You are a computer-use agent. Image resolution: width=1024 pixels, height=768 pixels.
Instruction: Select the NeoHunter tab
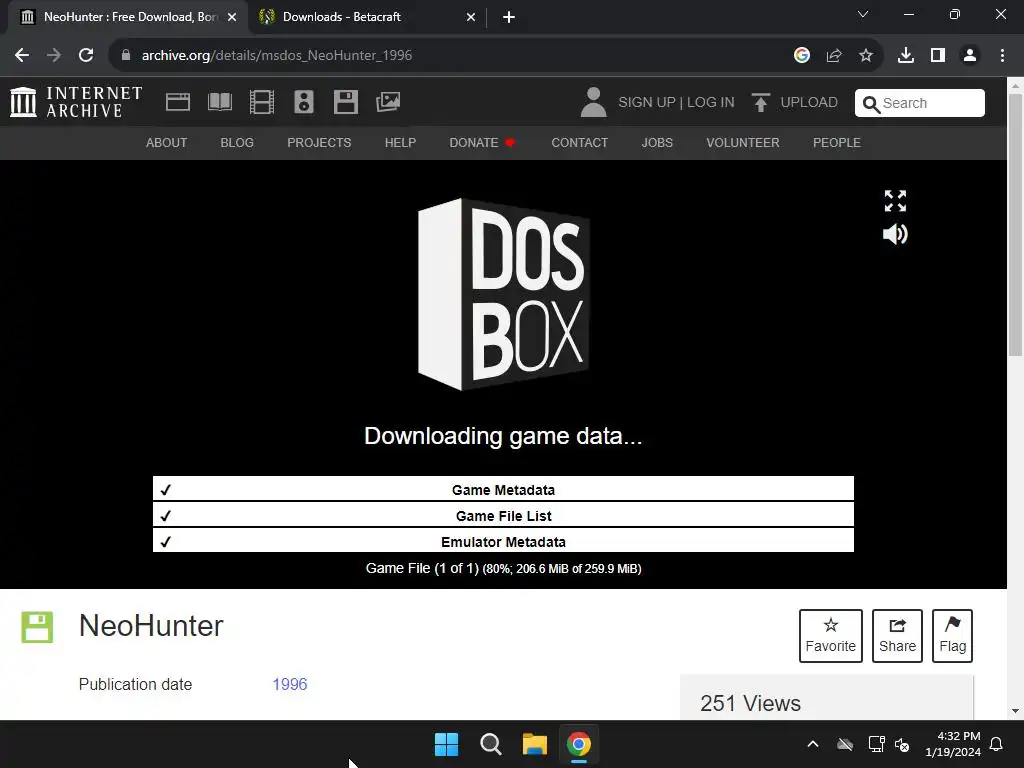(127, 17)
